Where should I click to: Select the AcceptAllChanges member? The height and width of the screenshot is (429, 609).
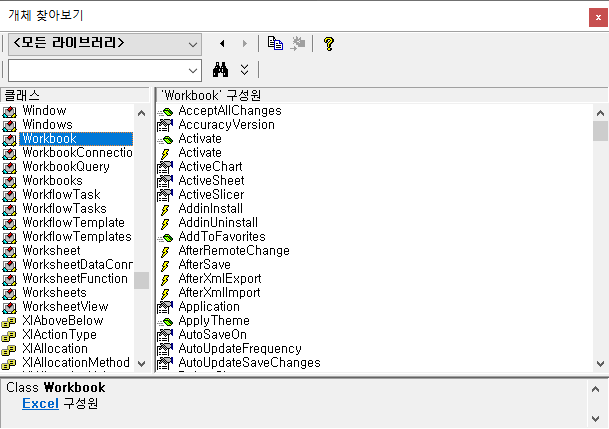(x=230, y=111)
